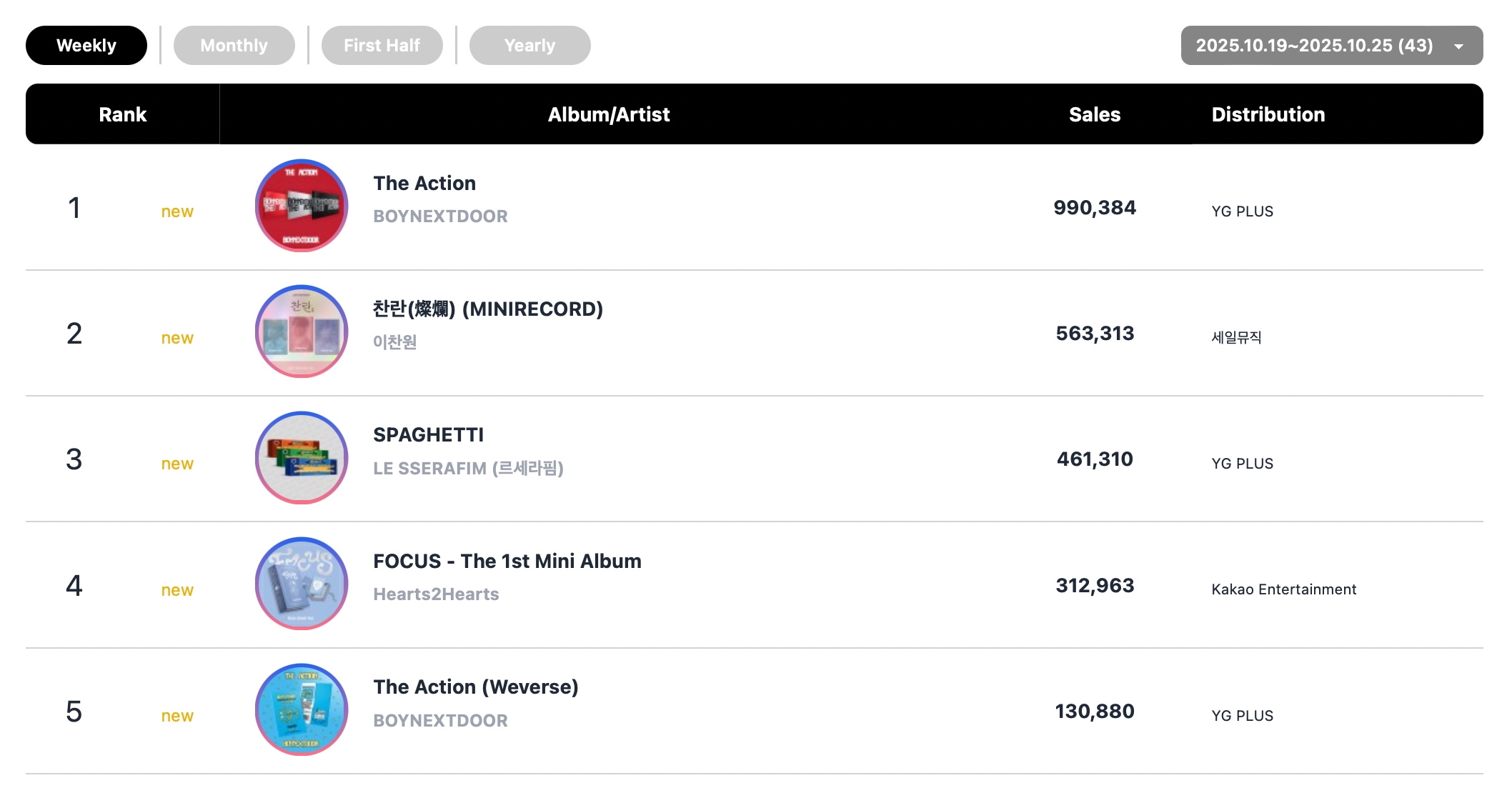Click the 이찬원 artist name
Viewport: 1512px width, 788px height.
click(x=394, y=342)
